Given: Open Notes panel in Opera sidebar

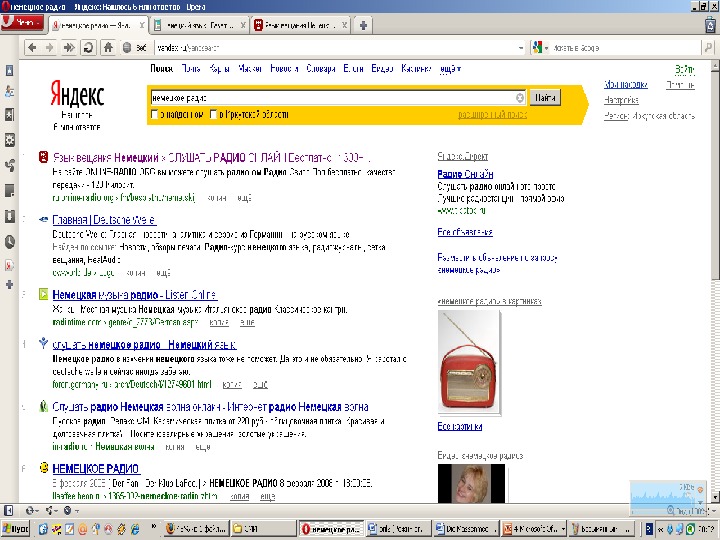Looking at the screenshot, I should (x=9, y=190).
